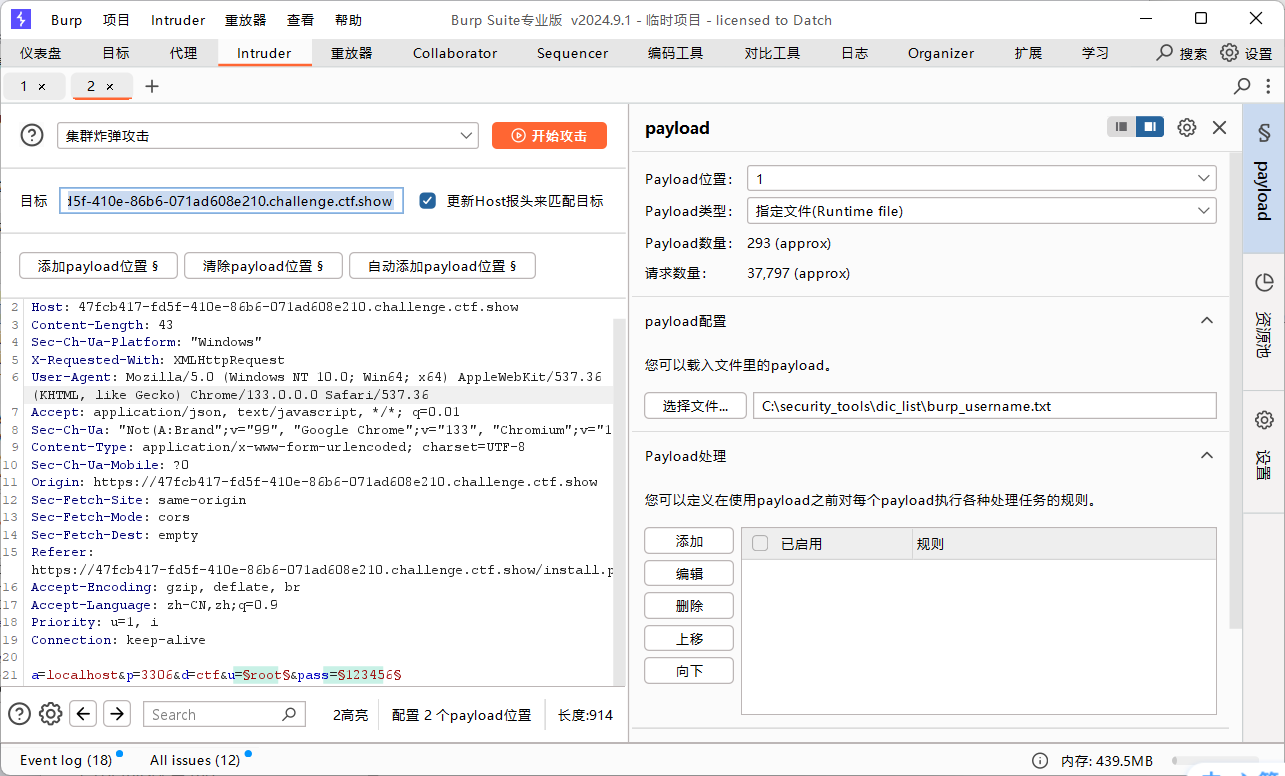This screenshot has width=1285, height=776.
Task: Switch payload panel to split layout icon
Action: [x=1150, y=127]
